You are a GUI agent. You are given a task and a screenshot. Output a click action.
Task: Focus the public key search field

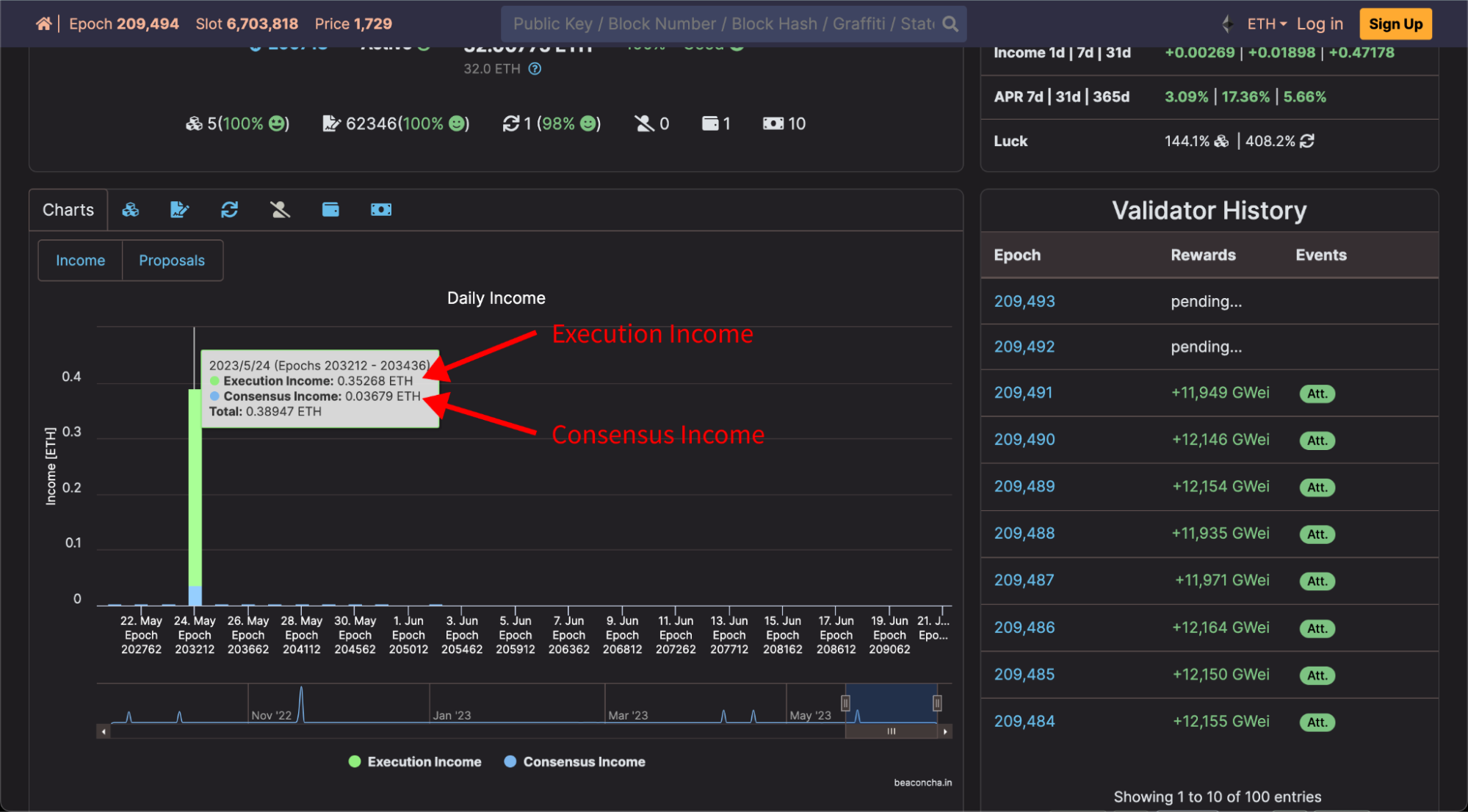pyautogui.click(x=723, y=23)
